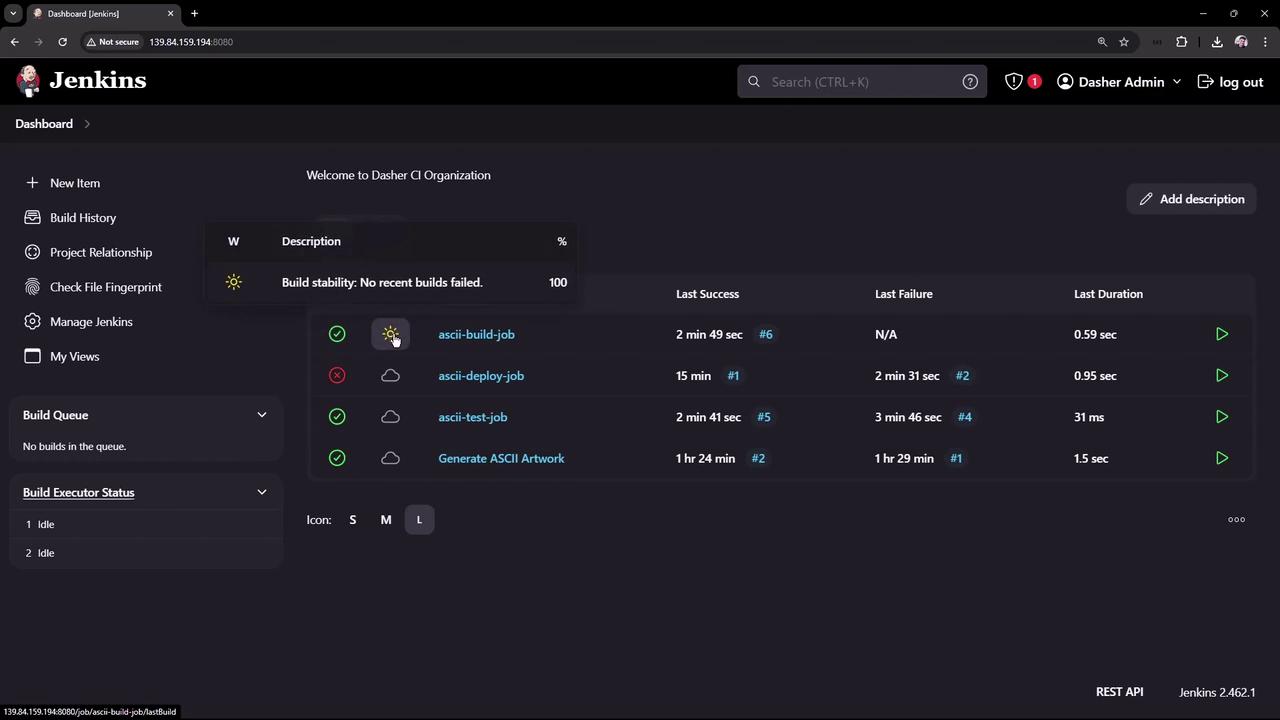1280x720 pixels.
Task: Switch icon size to Small
Action: click(x=352, y=520)
